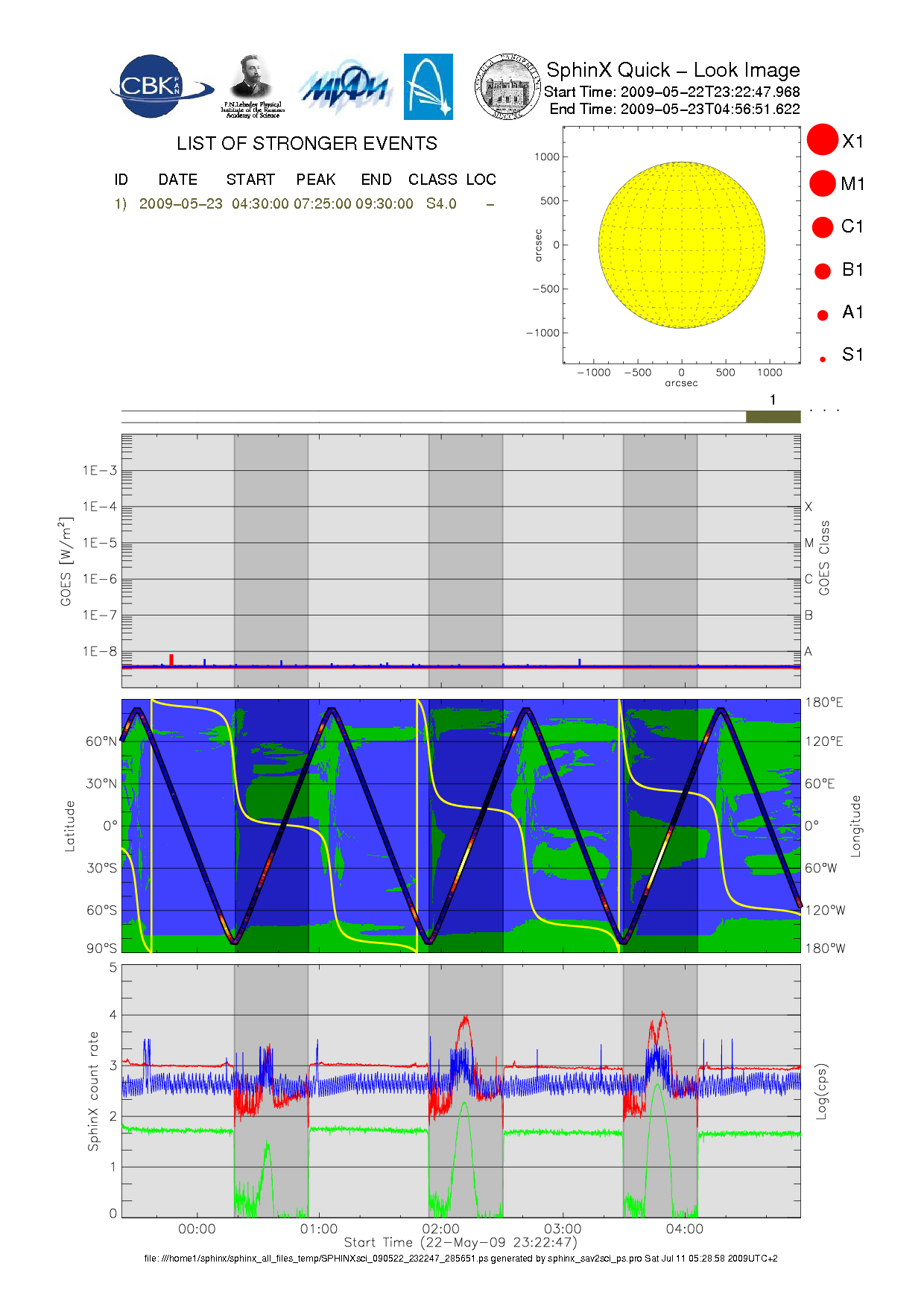Click the 02:00 time axis label
The width and height of the screenshot is (924, 1307).
[440, 1229]
